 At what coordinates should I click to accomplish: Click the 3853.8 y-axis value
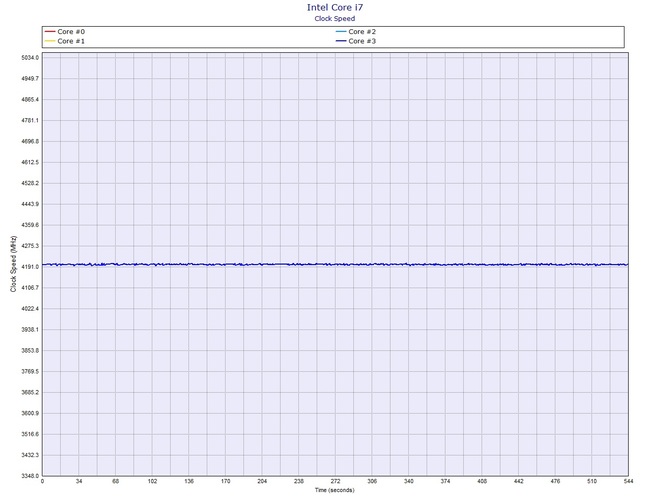30,351
